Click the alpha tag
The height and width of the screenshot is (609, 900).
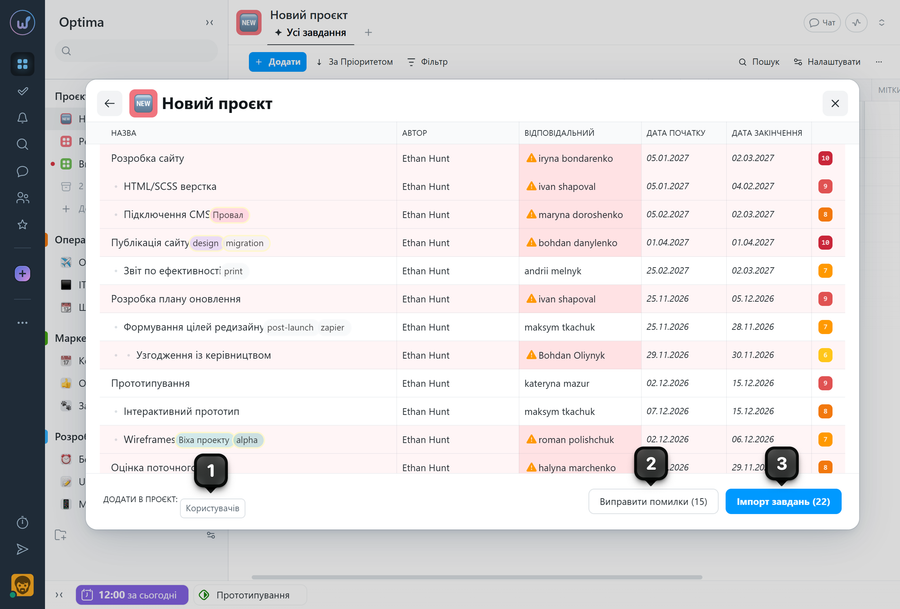coord(247,440)
